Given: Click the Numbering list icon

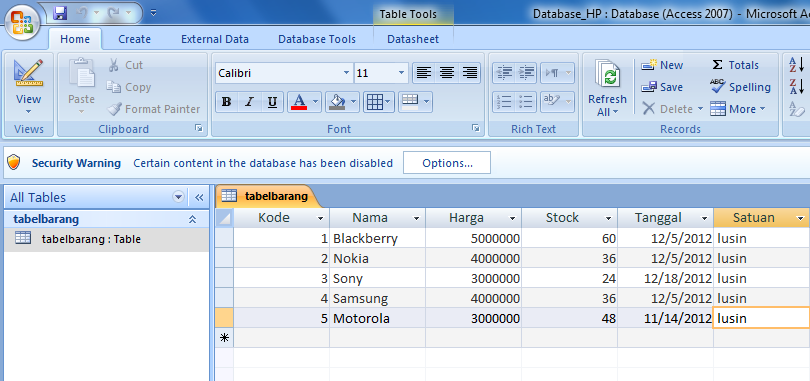Looking at the screenshot, I should coord(503,102).
